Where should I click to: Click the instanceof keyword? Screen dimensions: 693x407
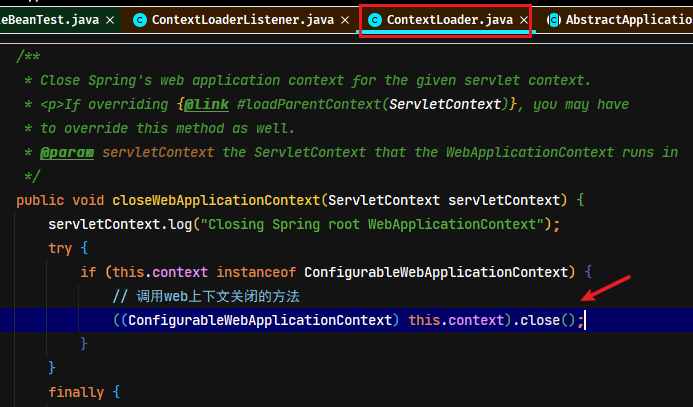256,272
